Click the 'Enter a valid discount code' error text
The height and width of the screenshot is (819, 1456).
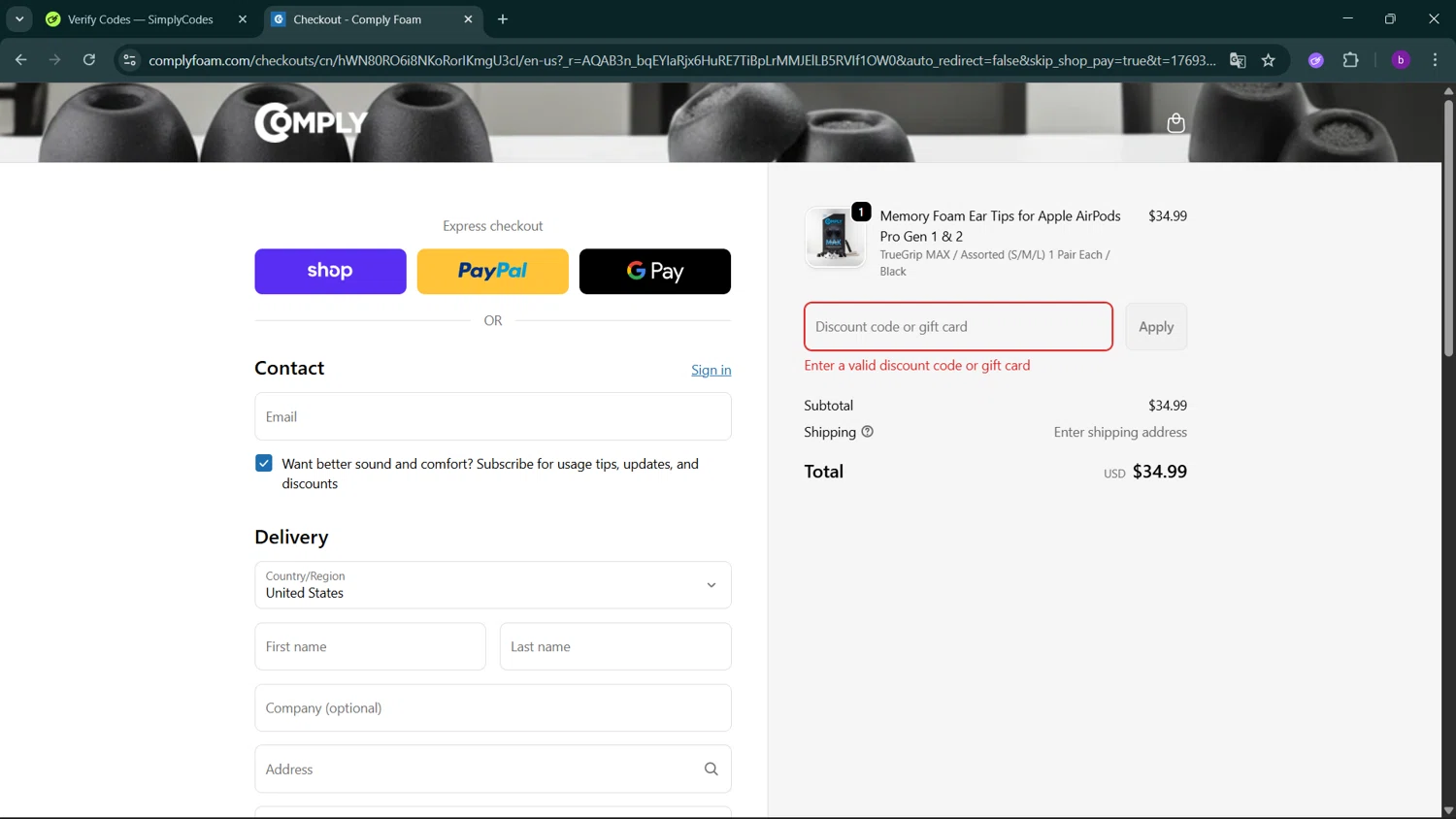click(916, 365)
